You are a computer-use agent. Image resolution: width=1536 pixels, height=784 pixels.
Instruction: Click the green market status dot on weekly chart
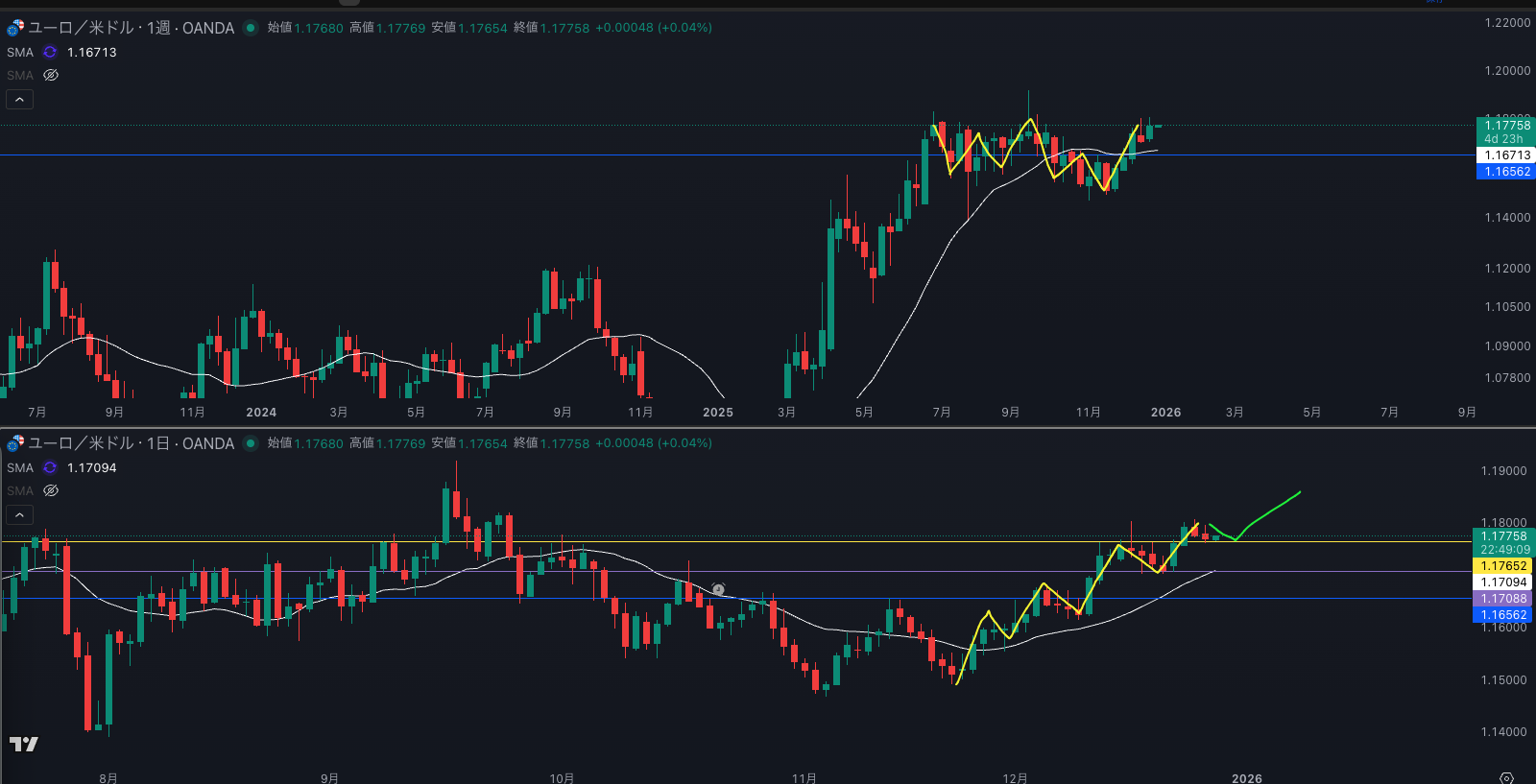(251, 28)
